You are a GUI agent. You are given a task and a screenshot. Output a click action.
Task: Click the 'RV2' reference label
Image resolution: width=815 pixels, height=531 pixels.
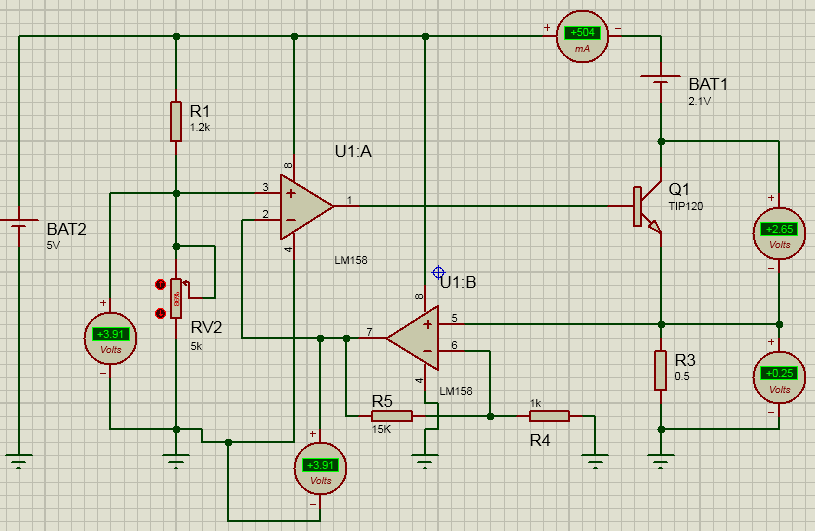coord(206,327)
